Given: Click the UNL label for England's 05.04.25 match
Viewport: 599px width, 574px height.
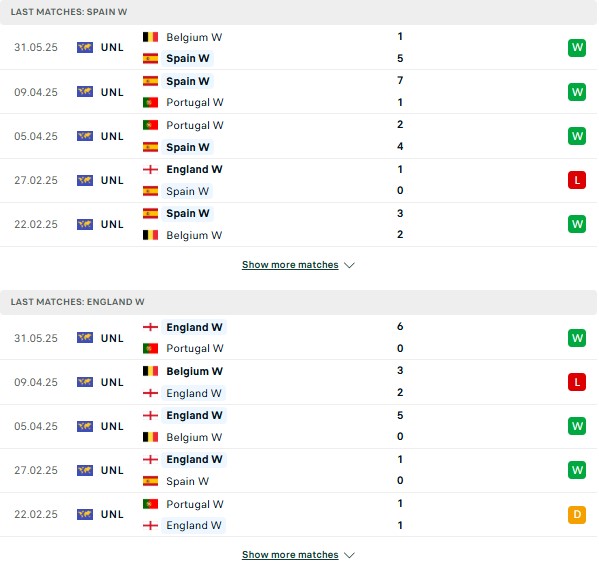Looking at the screenshot, I should coord(112,426).
